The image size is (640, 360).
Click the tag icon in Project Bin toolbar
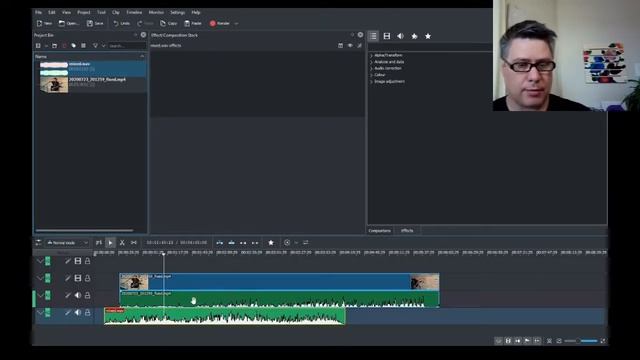coord(73,46)
